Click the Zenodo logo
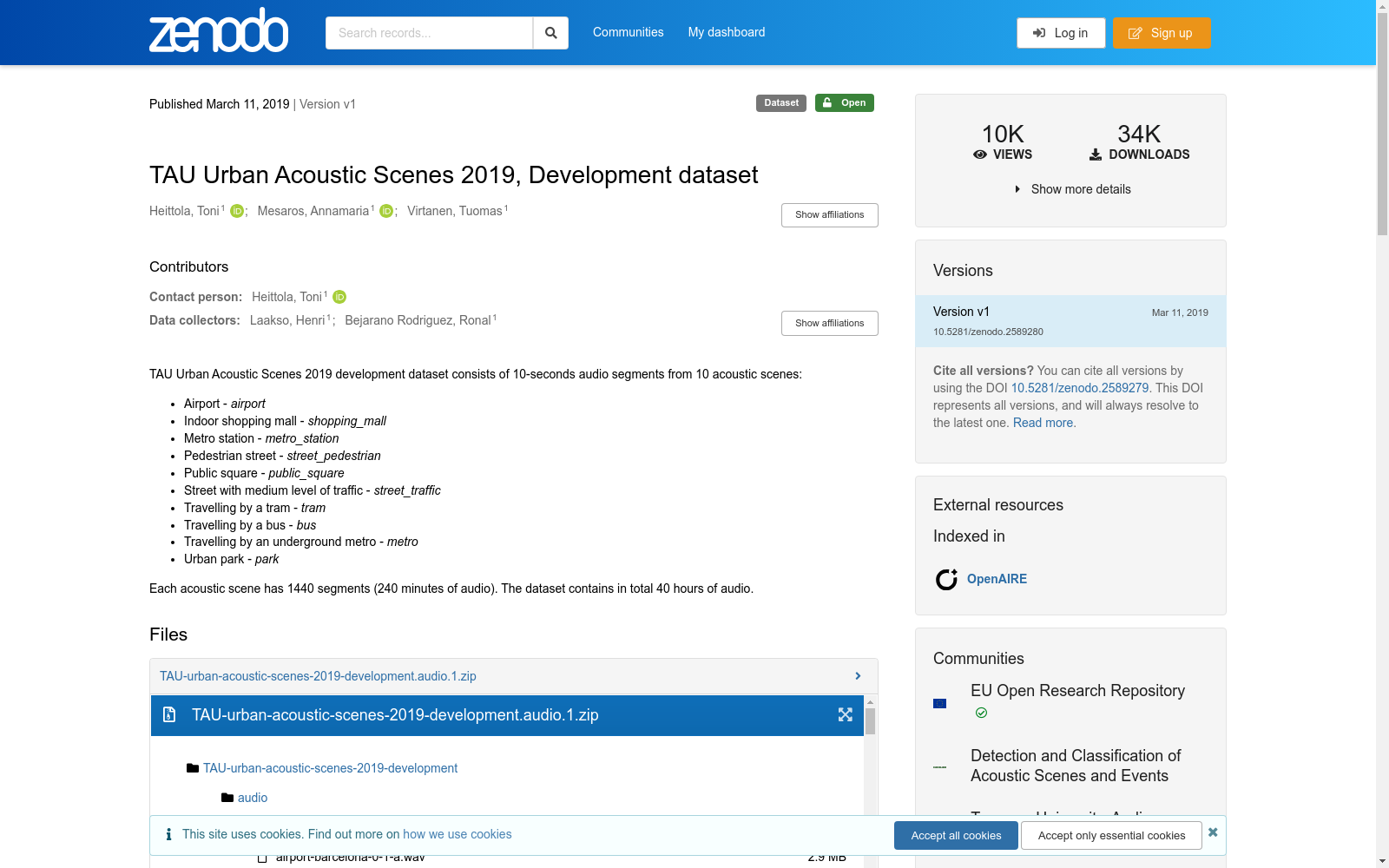1389x868 pixels. [219, 31]
